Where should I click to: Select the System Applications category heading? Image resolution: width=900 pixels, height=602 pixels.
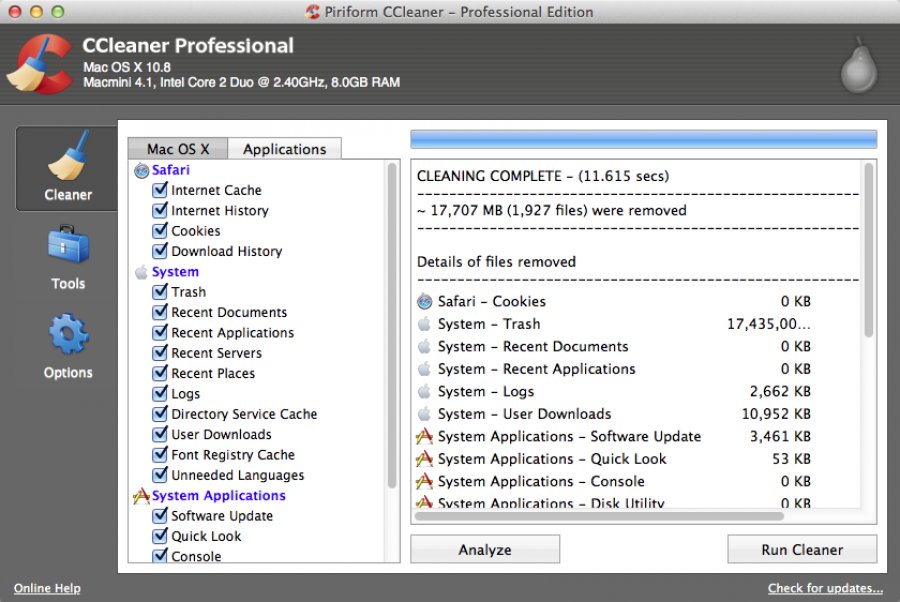tap(219, 495)
